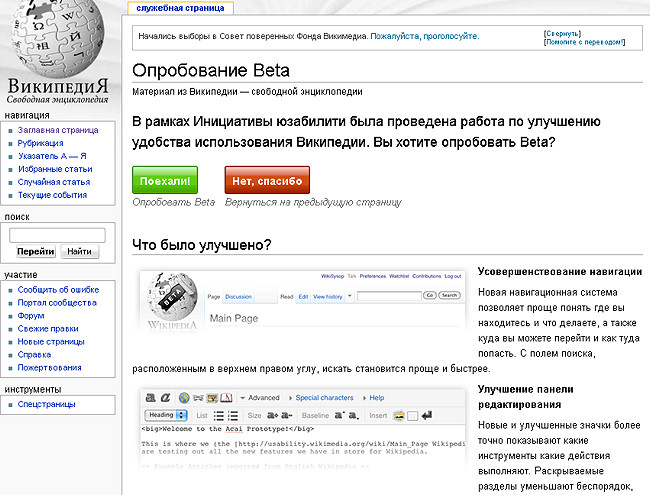Click the line break arrow icon in editor preview
This screenshot has height=495, width=650.
point(427,415)
